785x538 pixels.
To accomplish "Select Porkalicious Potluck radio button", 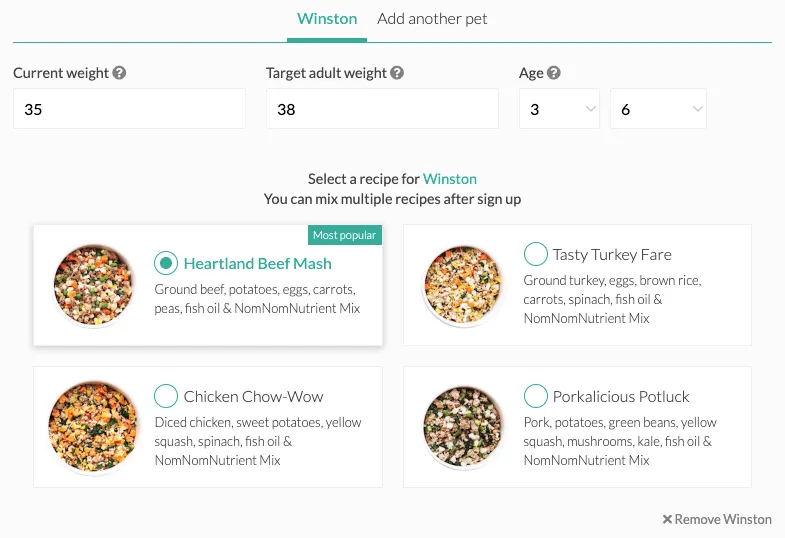I will pos(535,396).
